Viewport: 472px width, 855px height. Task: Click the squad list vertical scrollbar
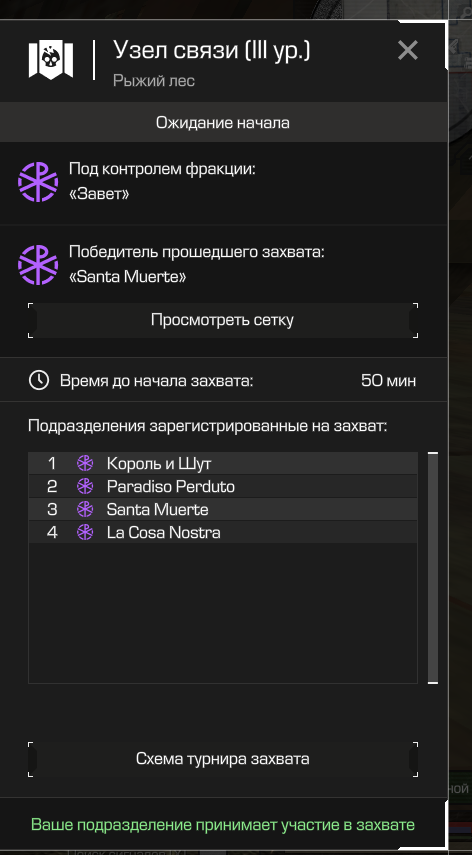point(433,568)
